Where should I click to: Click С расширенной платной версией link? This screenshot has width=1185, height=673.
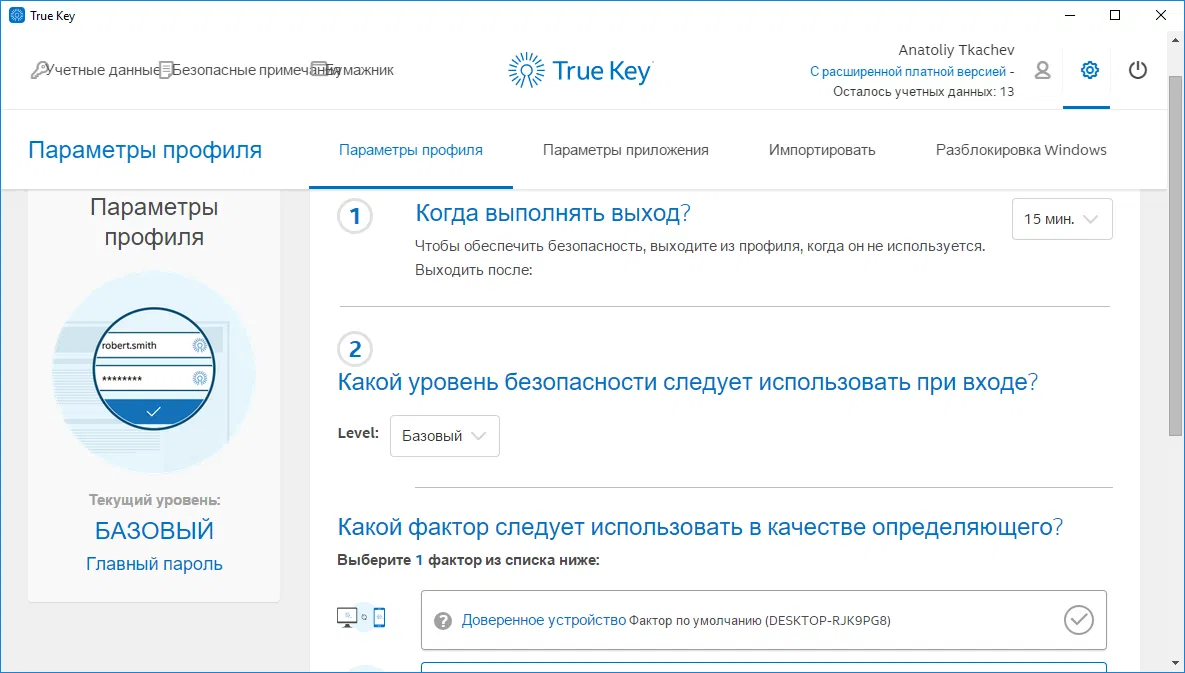pyautogui.click(x=908, y=72)
